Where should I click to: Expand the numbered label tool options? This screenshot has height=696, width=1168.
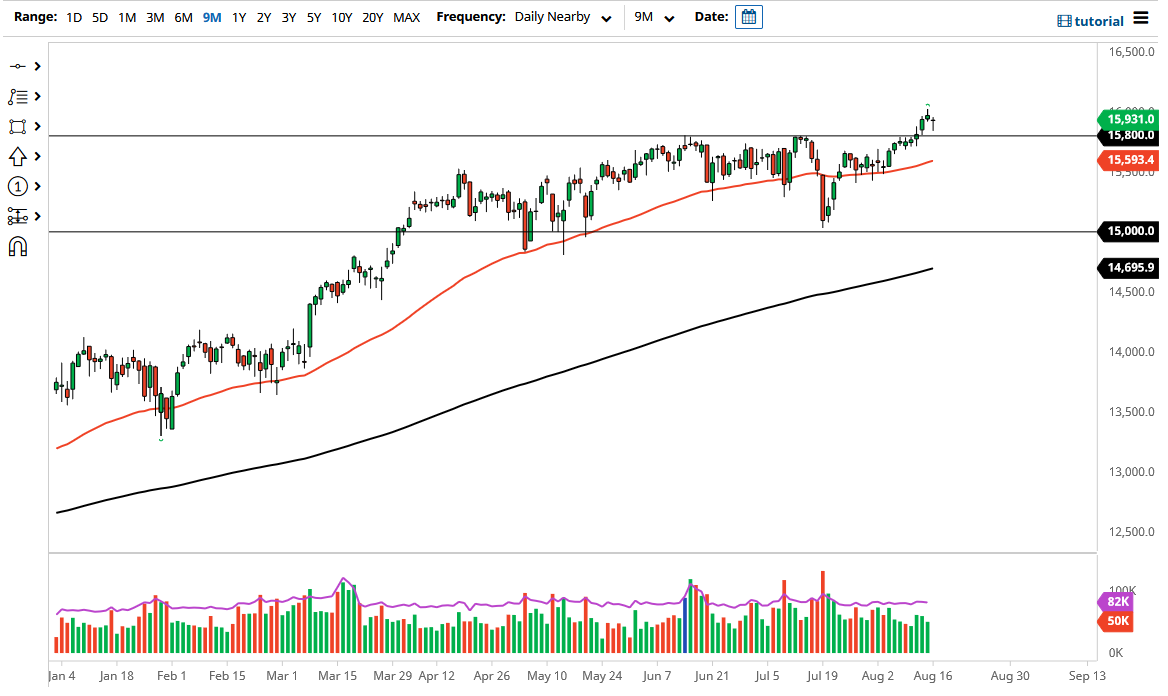tap(37, 186)
